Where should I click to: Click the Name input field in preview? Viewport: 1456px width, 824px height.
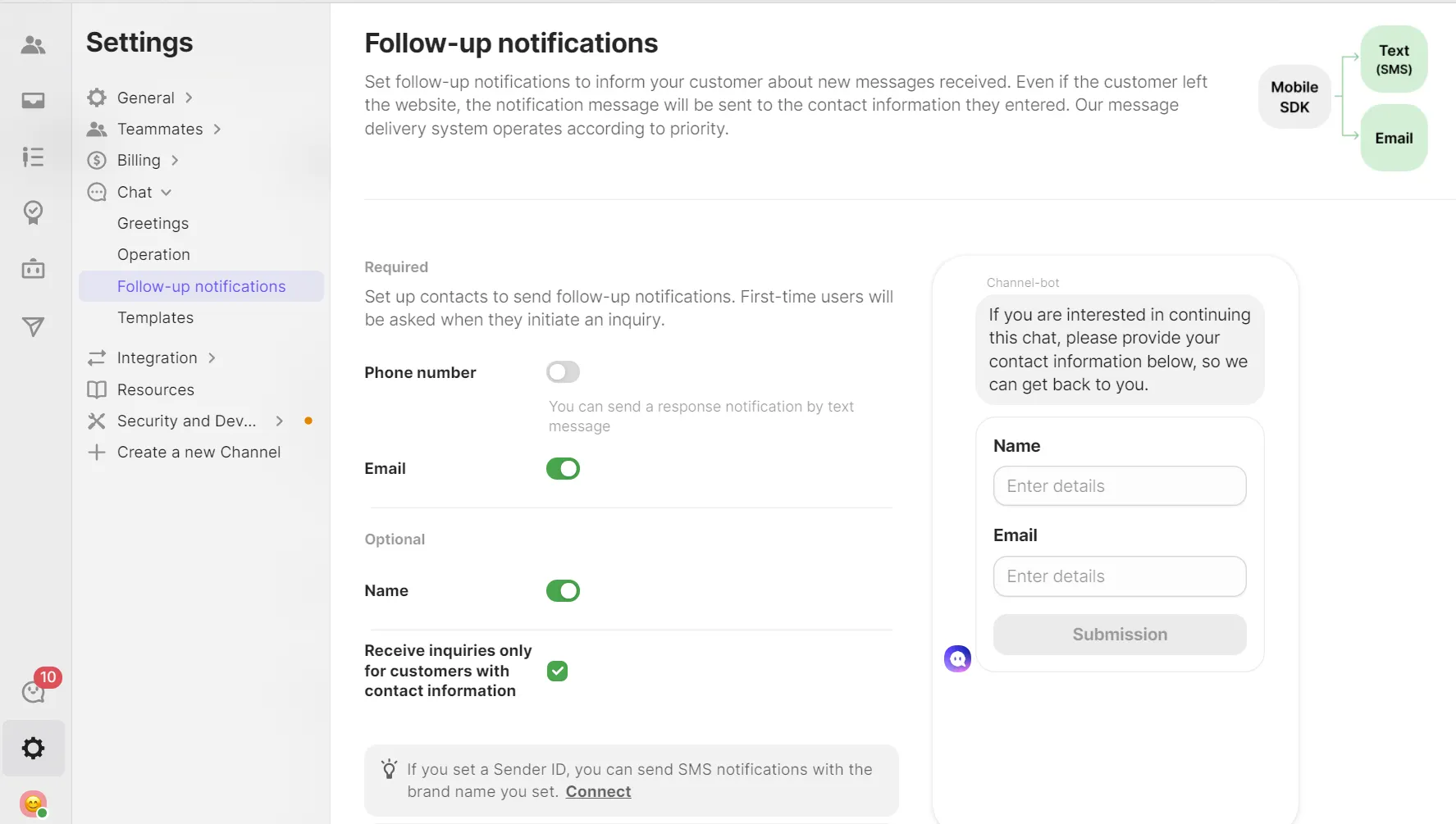pyautogui.click(x=1119, y=486)
